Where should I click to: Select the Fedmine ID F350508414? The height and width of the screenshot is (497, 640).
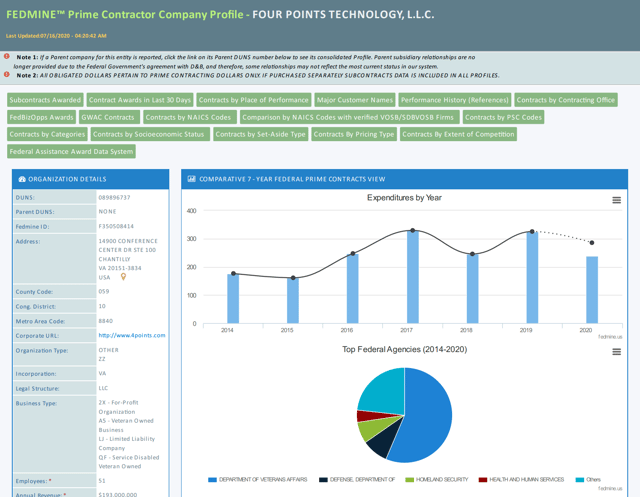(116, 226)
